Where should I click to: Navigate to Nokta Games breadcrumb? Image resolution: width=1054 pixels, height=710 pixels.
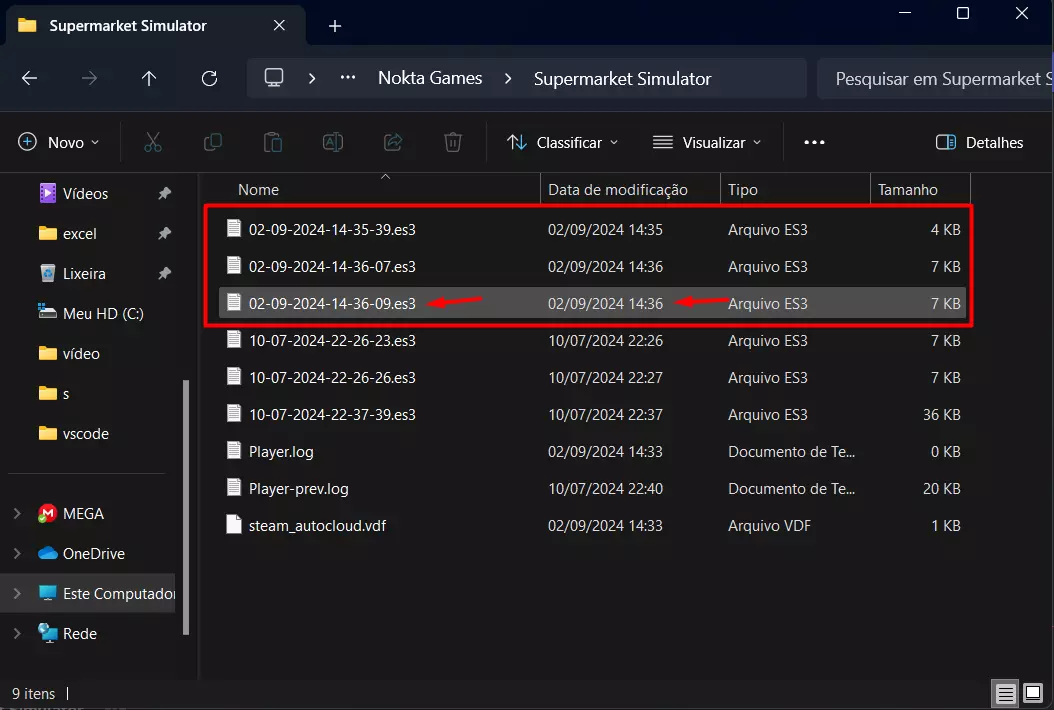coord(430,78)
